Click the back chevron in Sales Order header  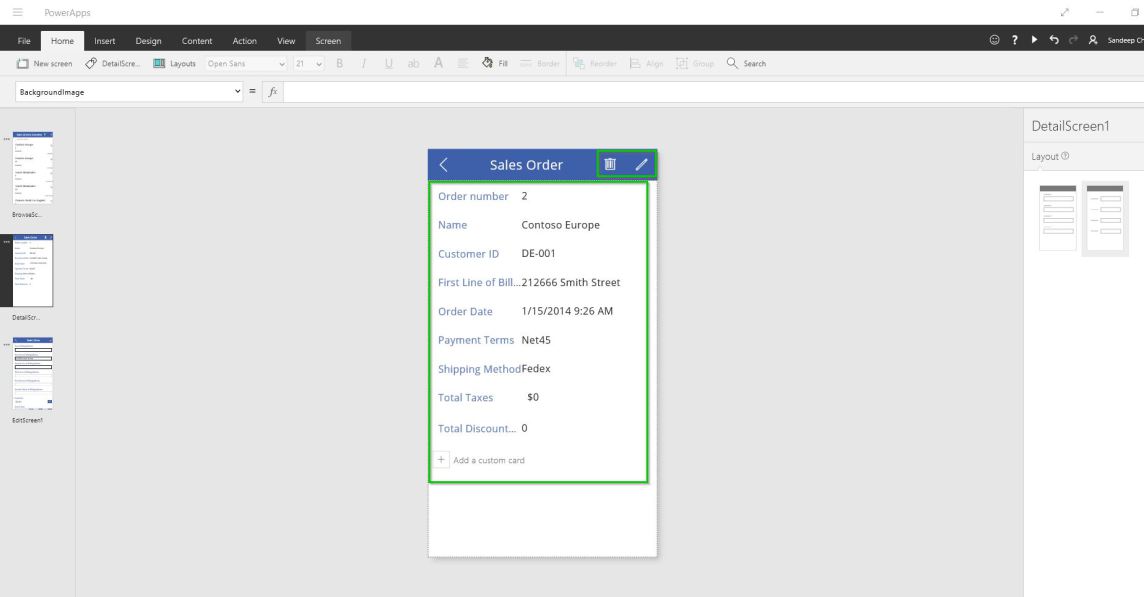click(444, 165)
